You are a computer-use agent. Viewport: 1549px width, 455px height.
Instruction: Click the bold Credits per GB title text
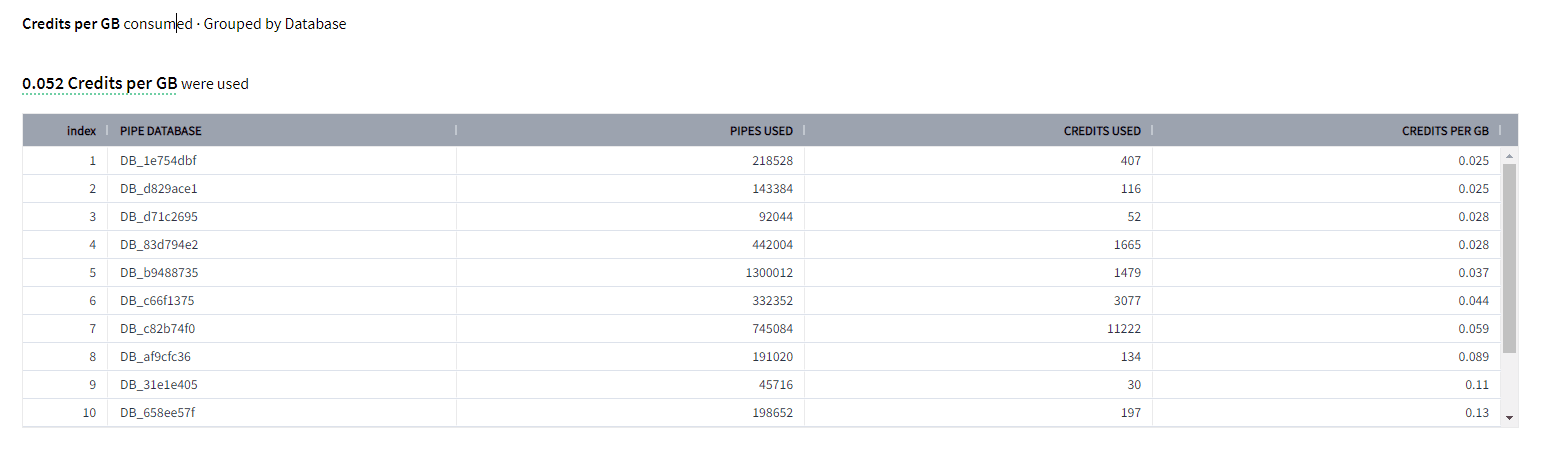[70, 24]
